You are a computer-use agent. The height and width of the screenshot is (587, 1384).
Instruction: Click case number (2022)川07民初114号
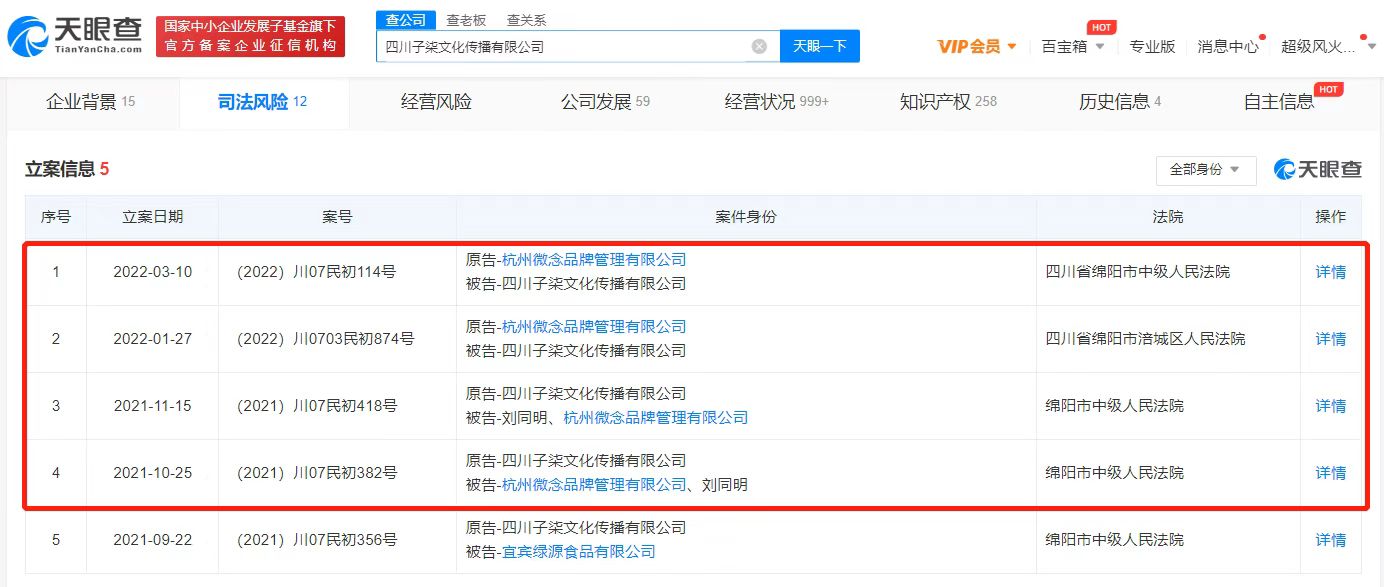point(316,272)
